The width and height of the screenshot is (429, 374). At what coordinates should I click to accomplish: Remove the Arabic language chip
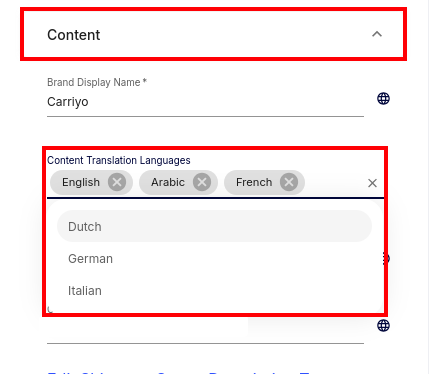coord(202,182)
